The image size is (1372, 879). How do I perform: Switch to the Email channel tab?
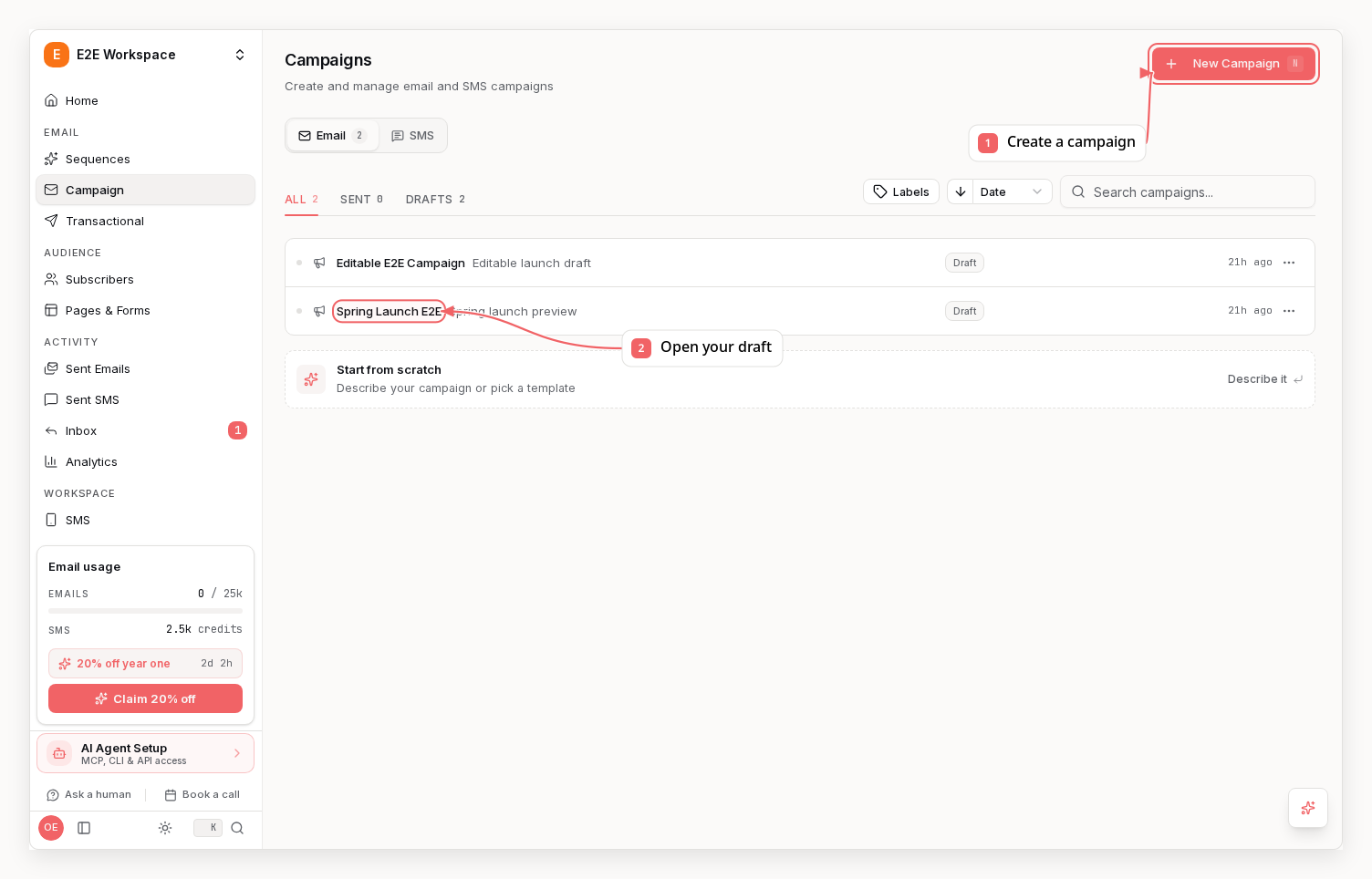tap(332, 136)
